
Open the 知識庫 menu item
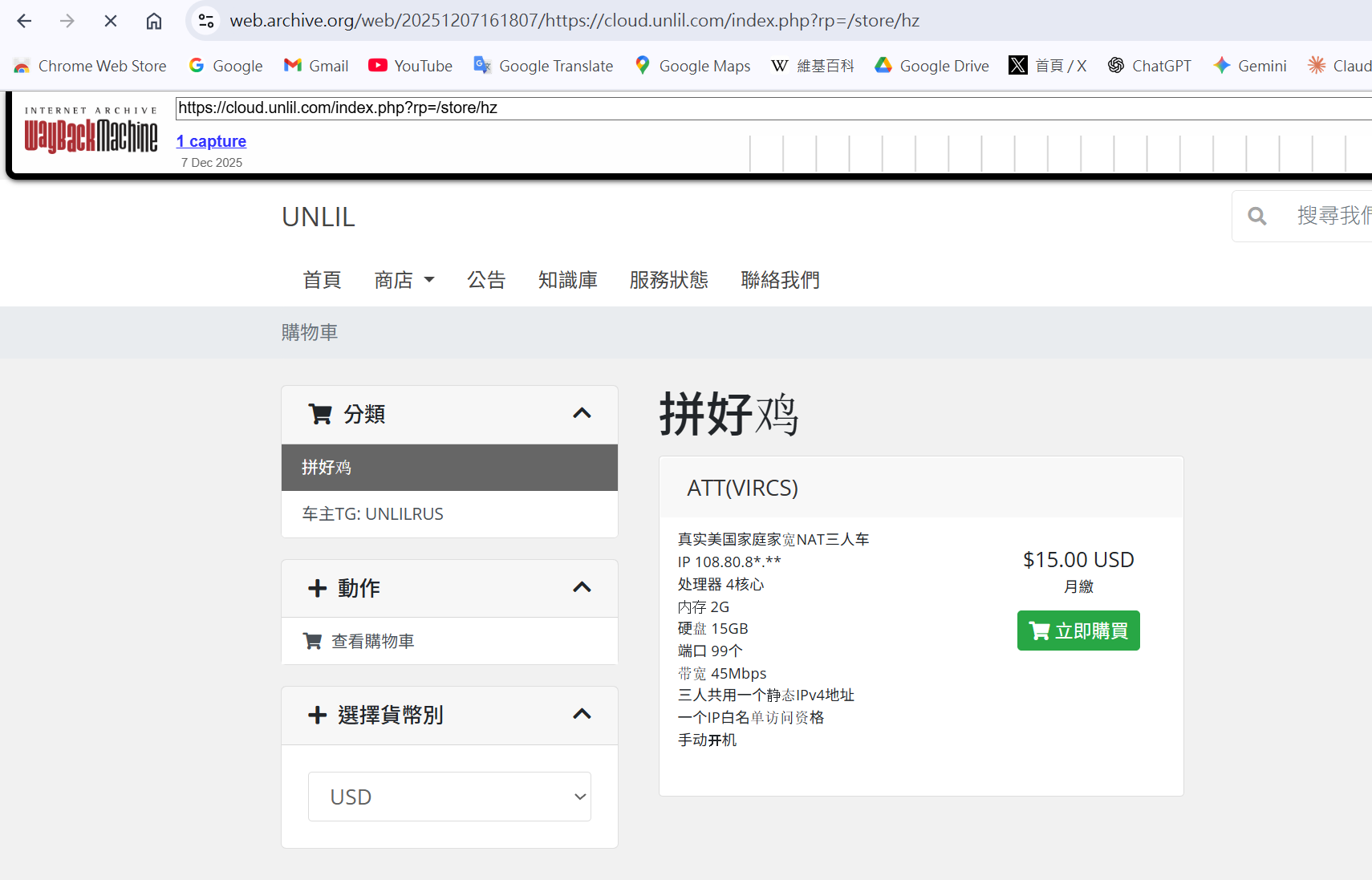pos(567,280)
